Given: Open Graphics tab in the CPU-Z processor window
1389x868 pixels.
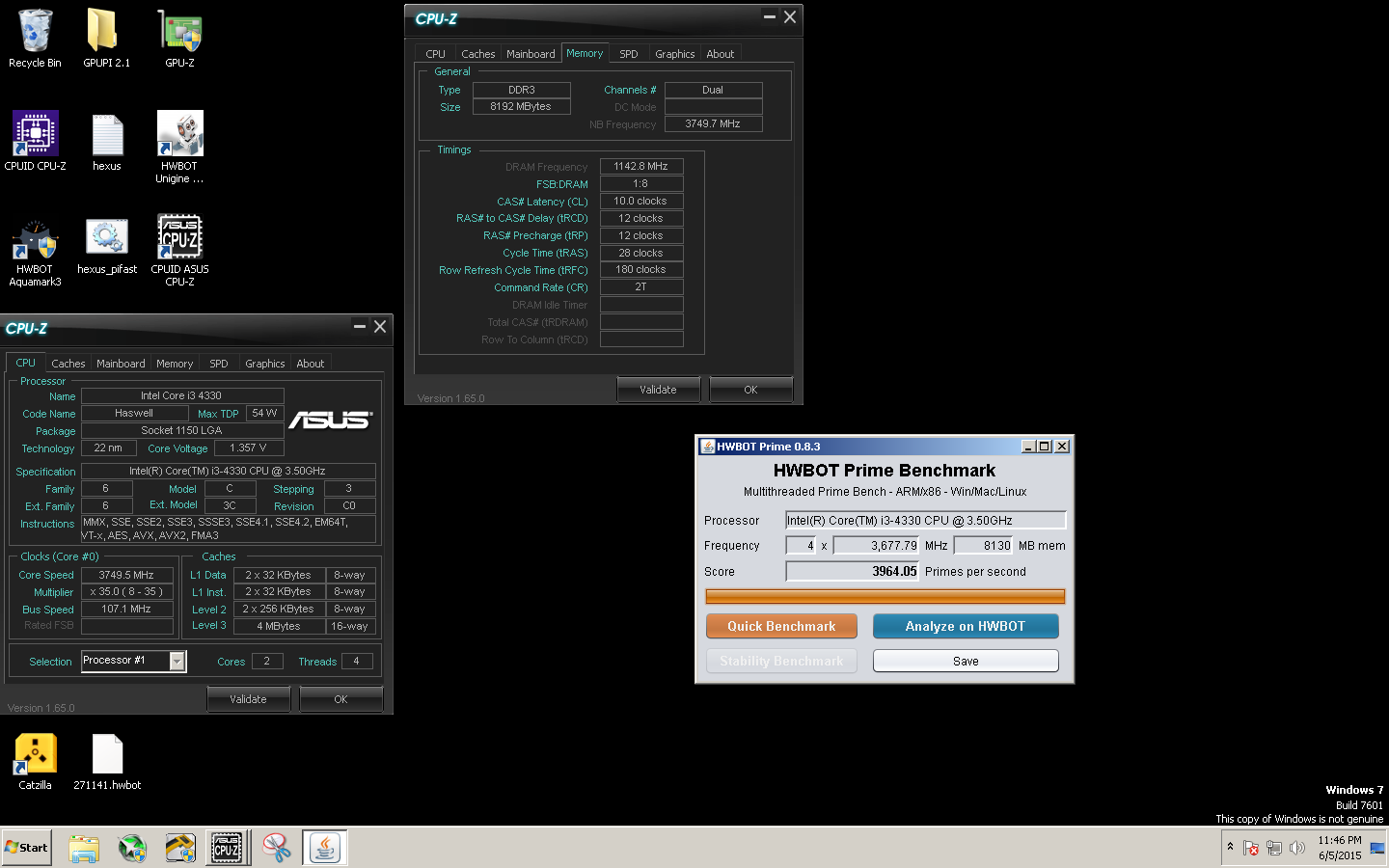Looking at the screenshot, I should (x=264, y=364).
